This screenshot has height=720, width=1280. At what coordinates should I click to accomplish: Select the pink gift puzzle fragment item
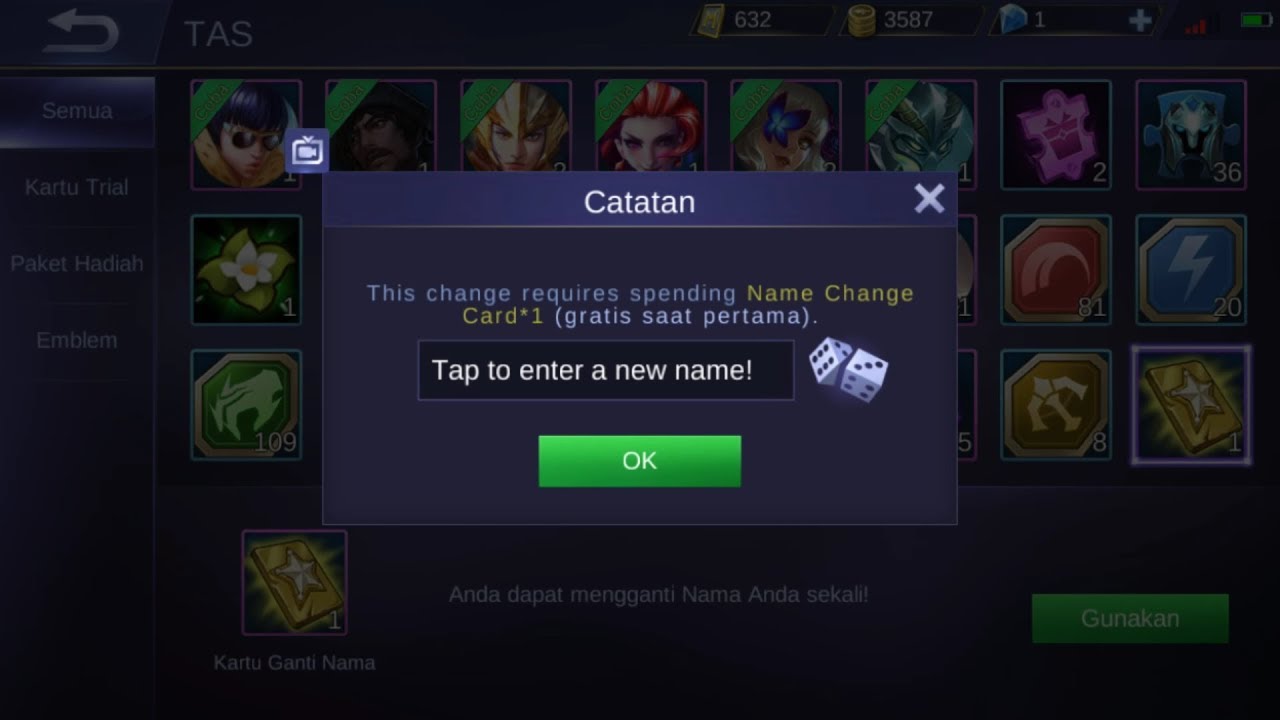[x=1055, y=135]
